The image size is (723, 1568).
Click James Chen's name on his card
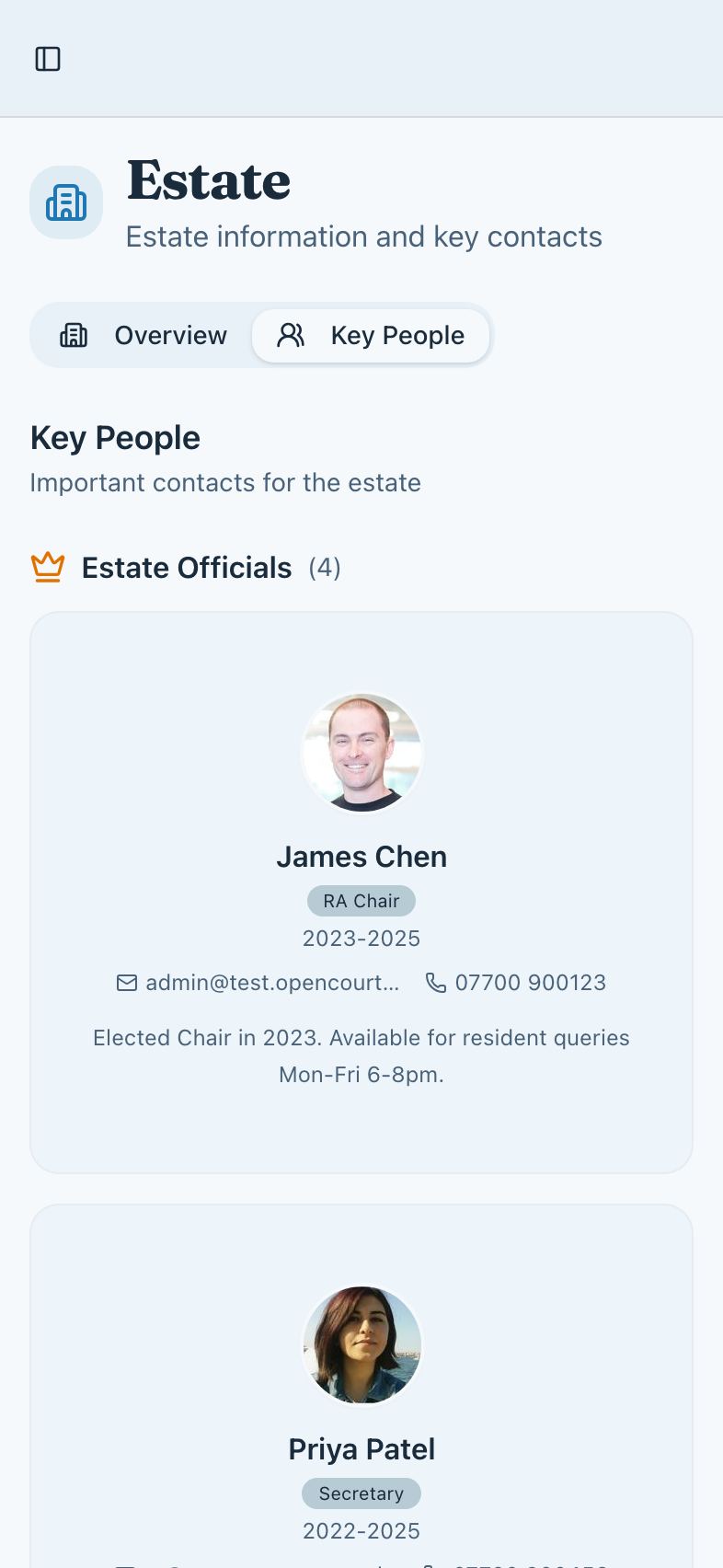[x=361, y=856]
